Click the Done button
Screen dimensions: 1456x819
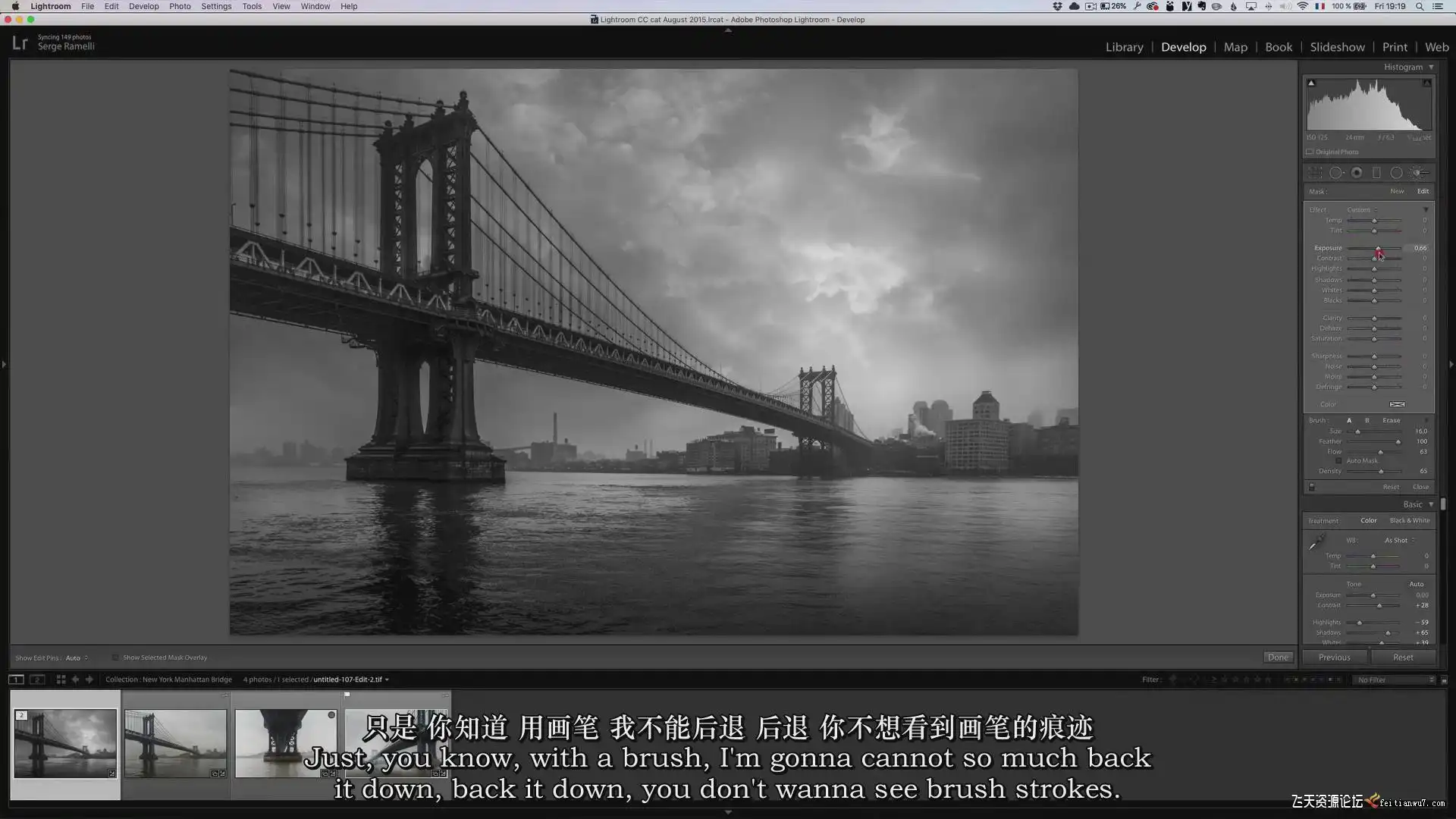1278,657
